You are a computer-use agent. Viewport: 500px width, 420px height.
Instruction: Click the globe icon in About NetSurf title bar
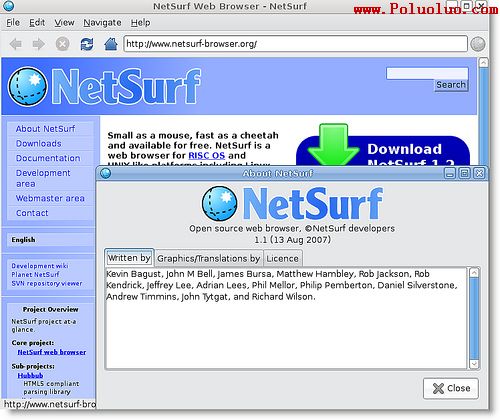pyautogui.click(x=106, y=173)
